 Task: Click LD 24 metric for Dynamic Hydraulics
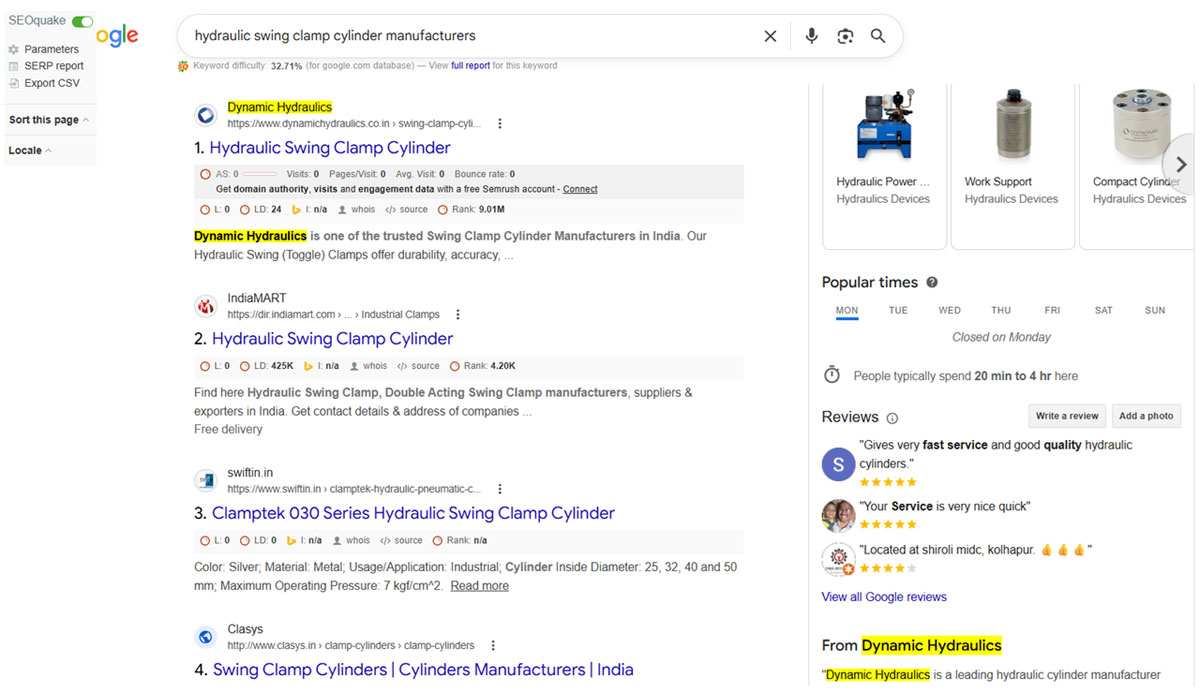tap(261, 210)
